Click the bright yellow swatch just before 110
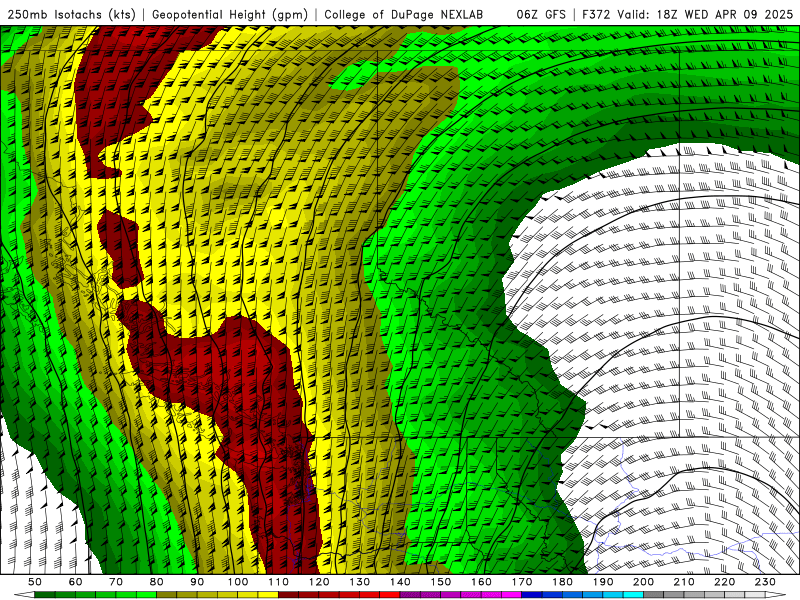 (x=268, y=594)
